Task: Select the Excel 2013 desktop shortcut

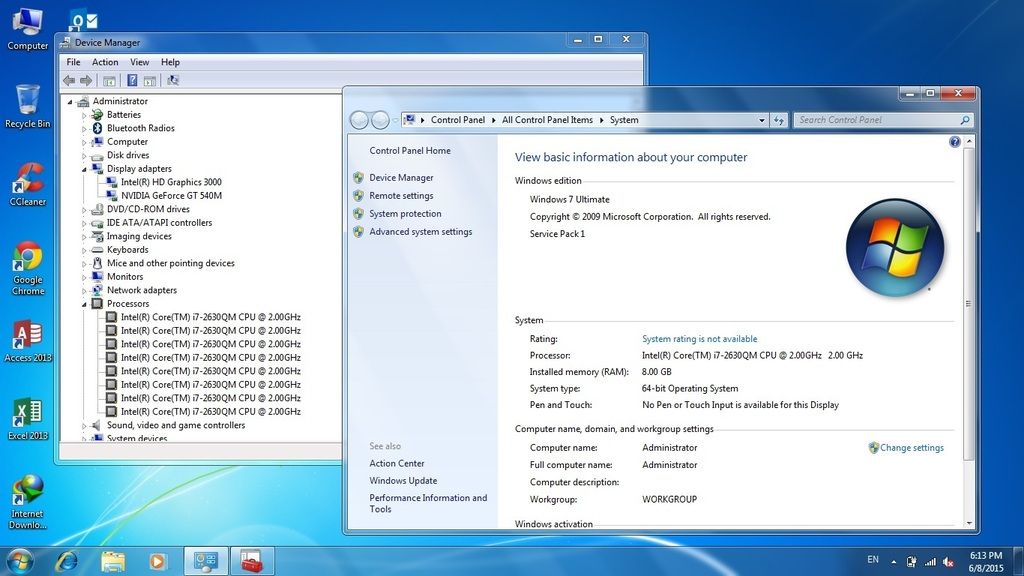Action: point(27,419)
